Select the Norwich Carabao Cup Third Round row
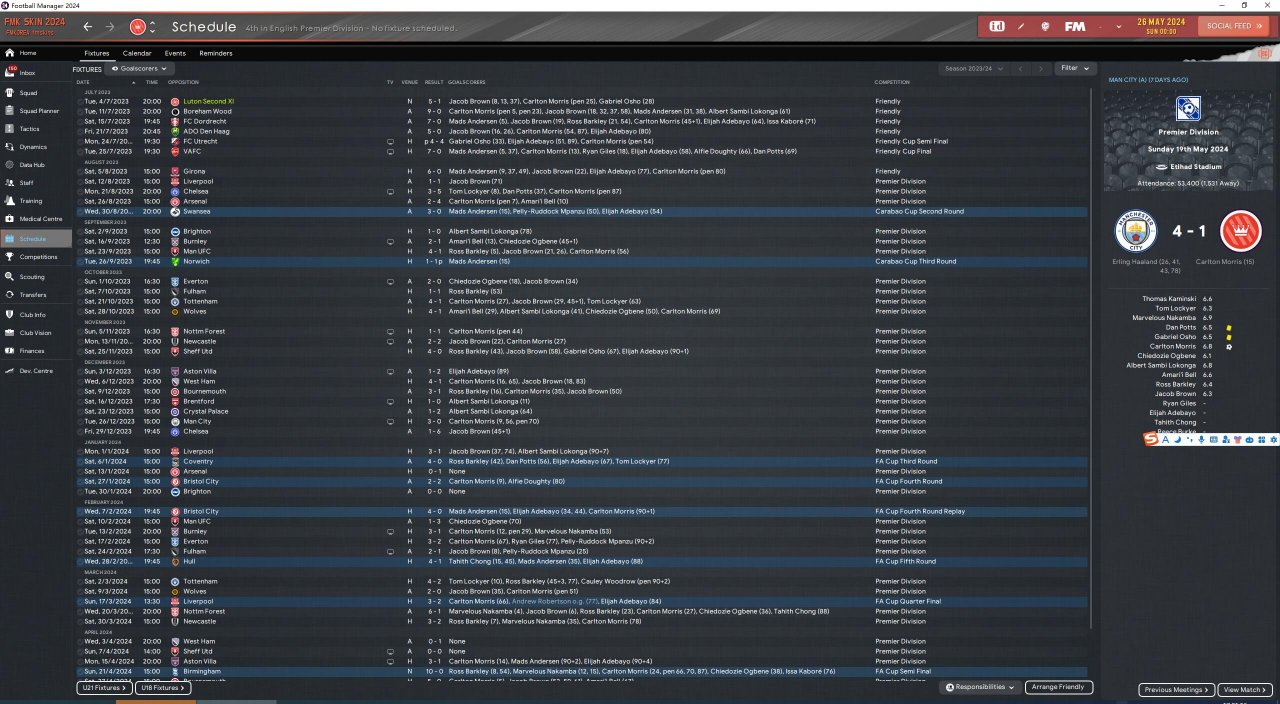This screenshot has height=704, width=1280. click(580, 262)
